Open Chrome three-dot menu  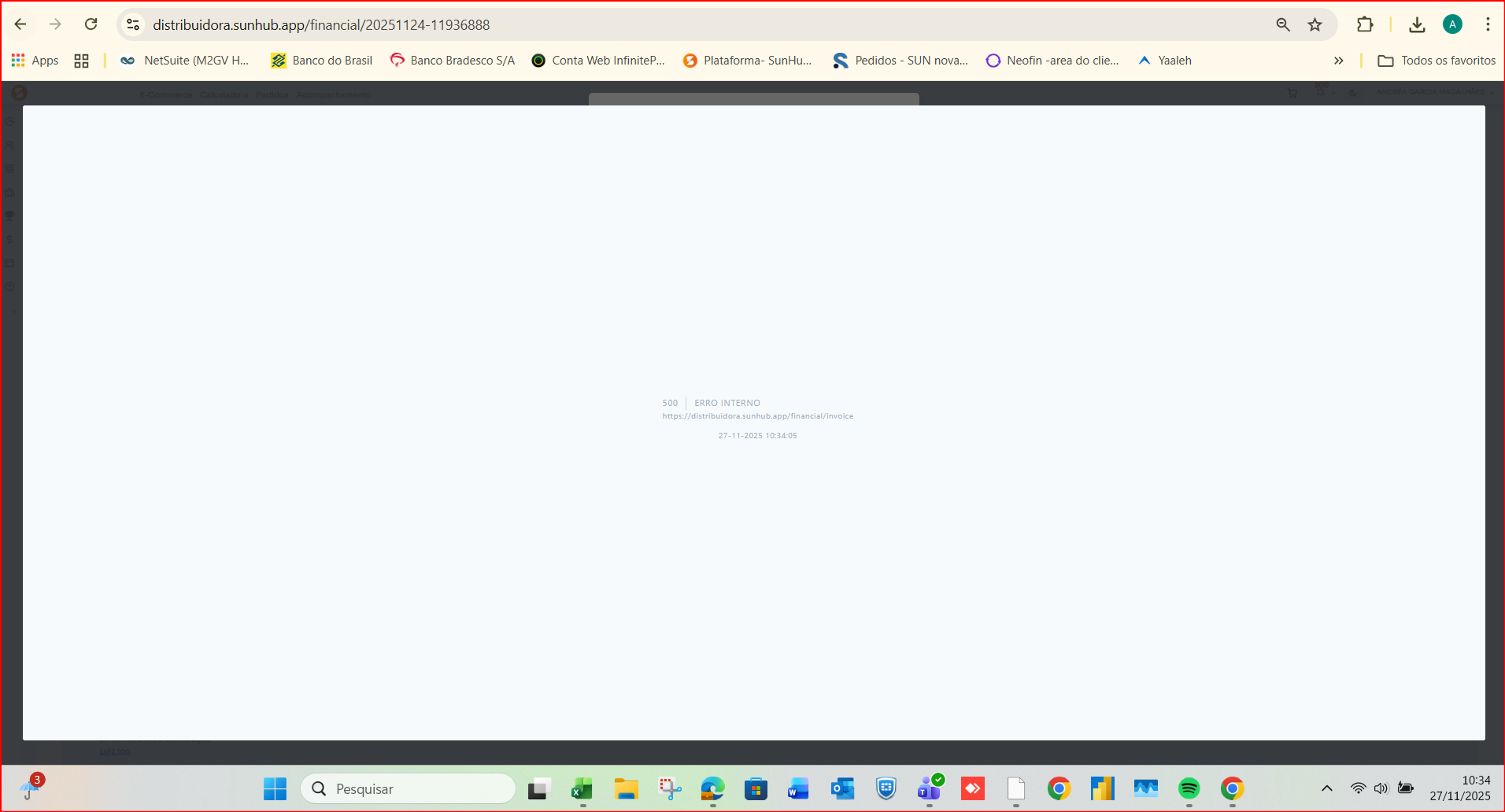tap(1488, 24)
